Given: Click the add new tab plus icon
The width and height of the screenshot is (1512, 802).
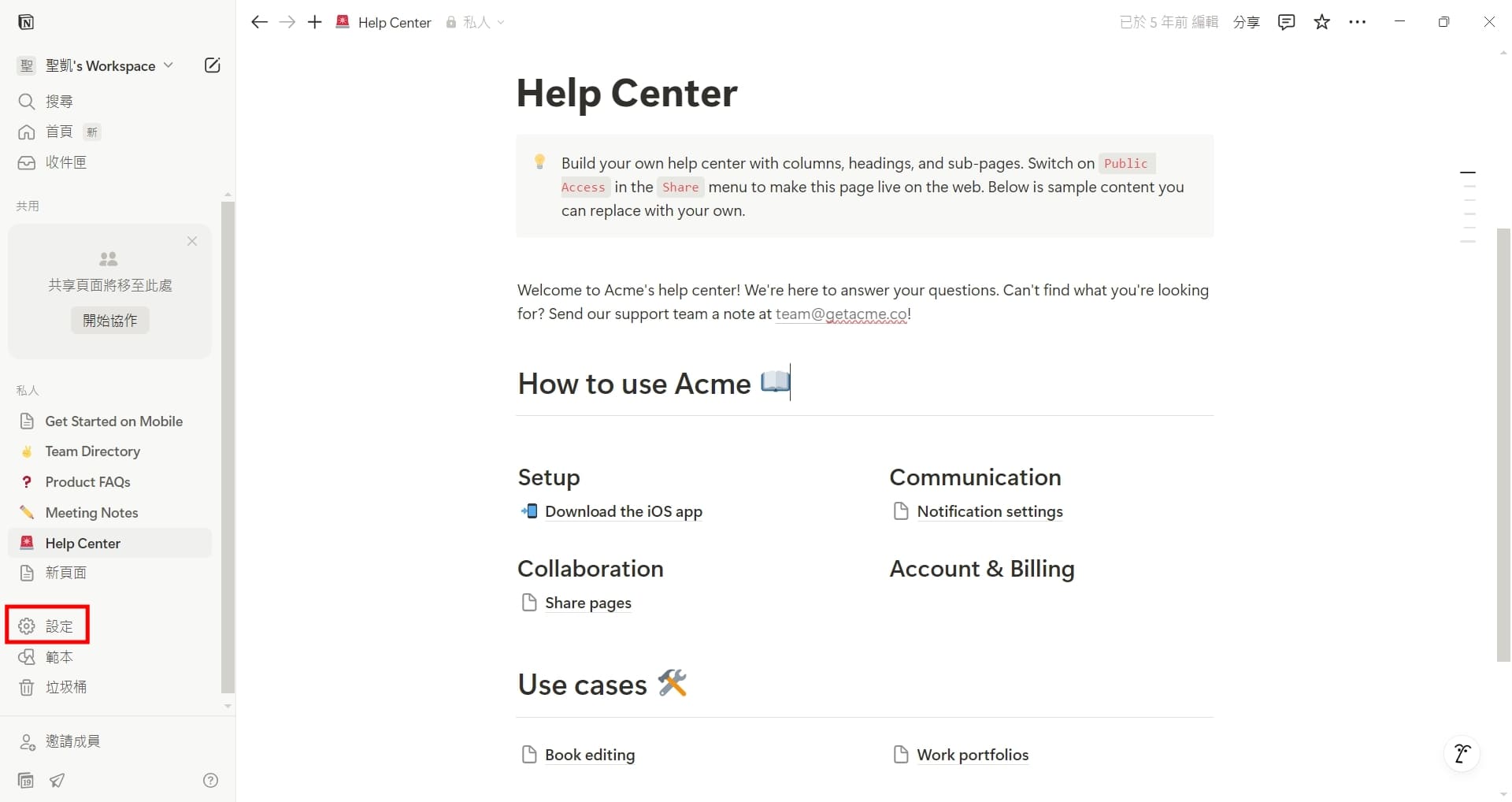Looking at the screenshot, I should point(315,22).
